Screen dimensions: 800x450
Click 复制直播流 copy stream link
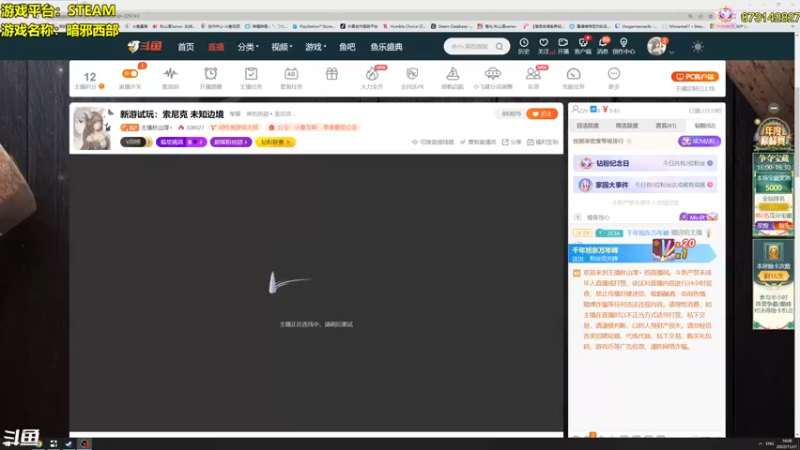(478, 142)
